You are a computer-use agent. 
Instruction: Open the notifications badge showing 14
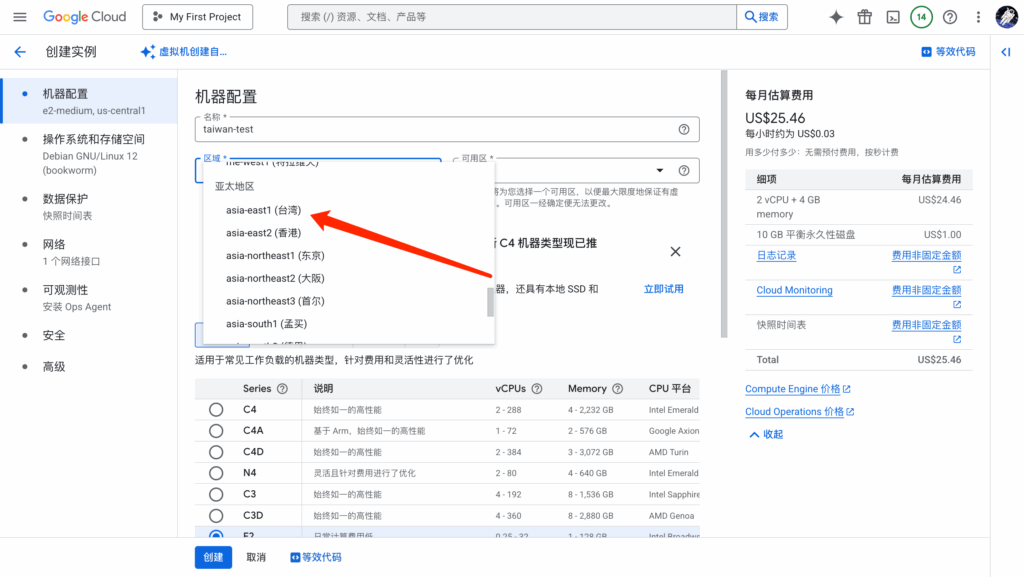pyautogui.click(x=921, y=17)
